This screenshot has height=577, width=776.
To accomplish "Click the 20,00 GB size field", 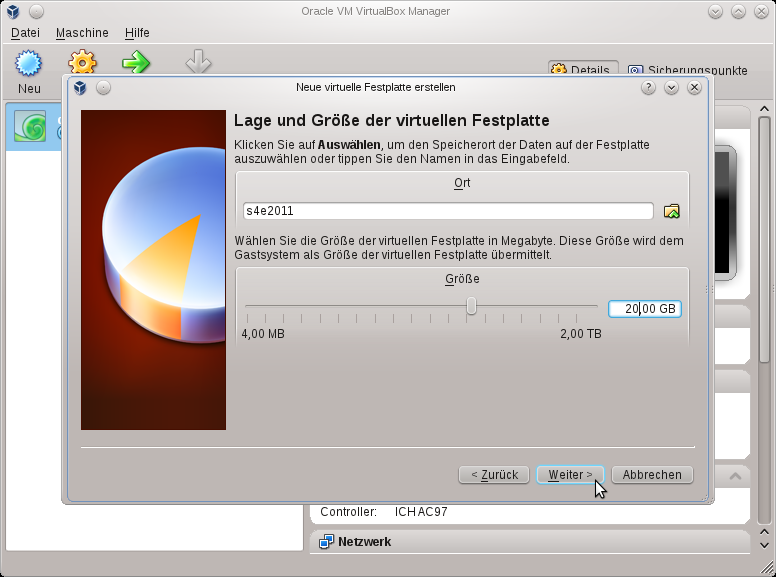I will pyautogui.click(x=645, y=309).
